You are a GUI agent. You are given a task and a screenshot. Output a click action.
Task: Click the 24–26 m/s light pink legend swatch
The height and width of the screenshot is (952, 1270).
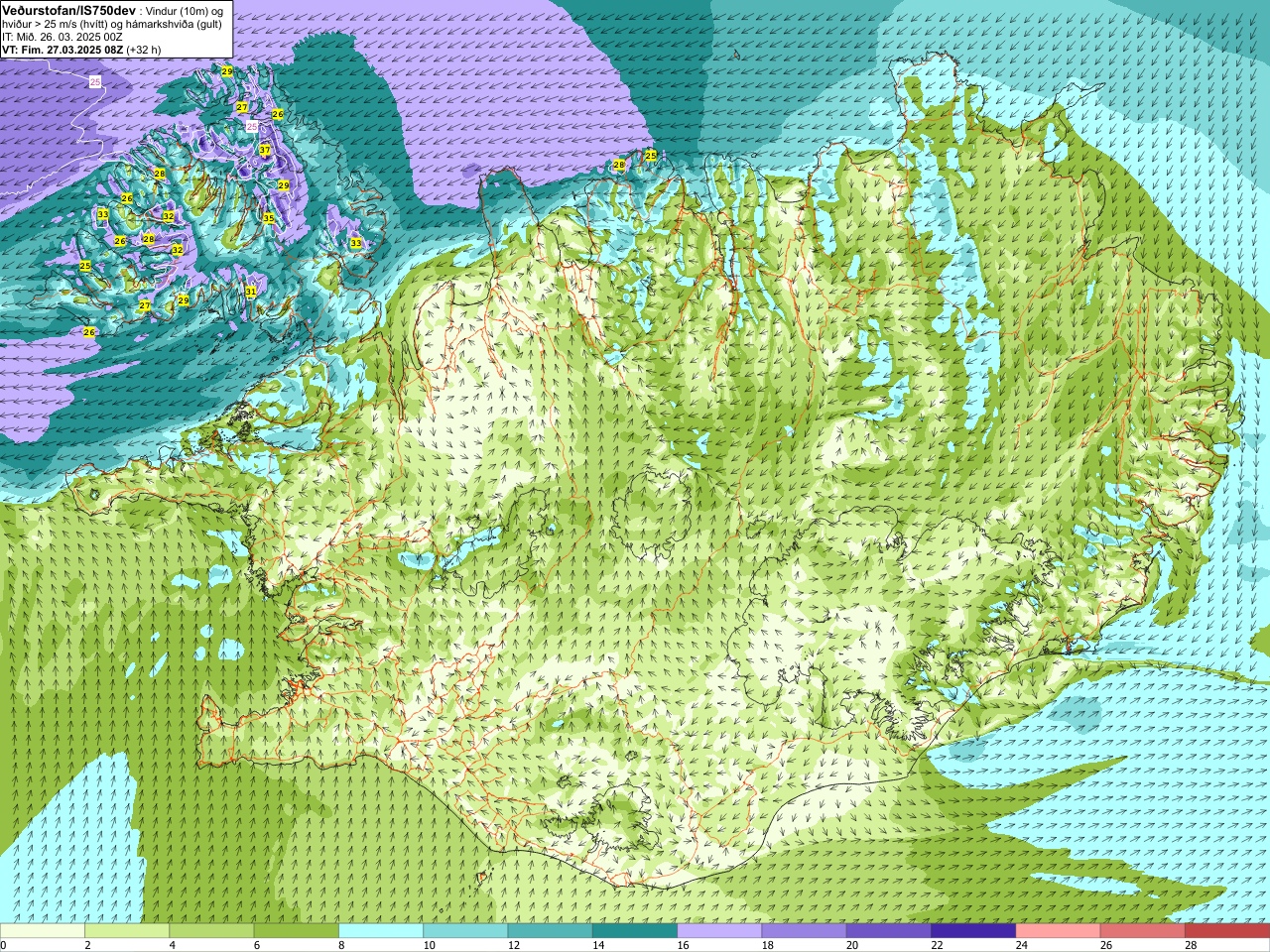(1058, 931)
